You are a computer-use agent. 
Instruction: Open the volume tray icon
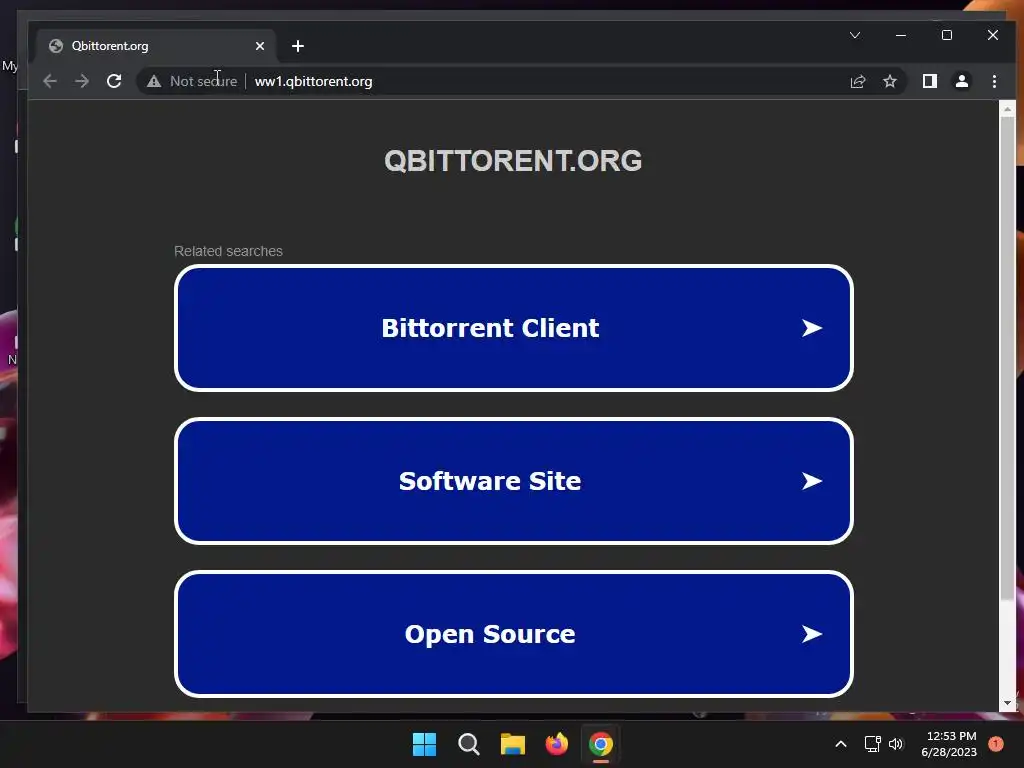pyautogui.click(x=895, y=744)
